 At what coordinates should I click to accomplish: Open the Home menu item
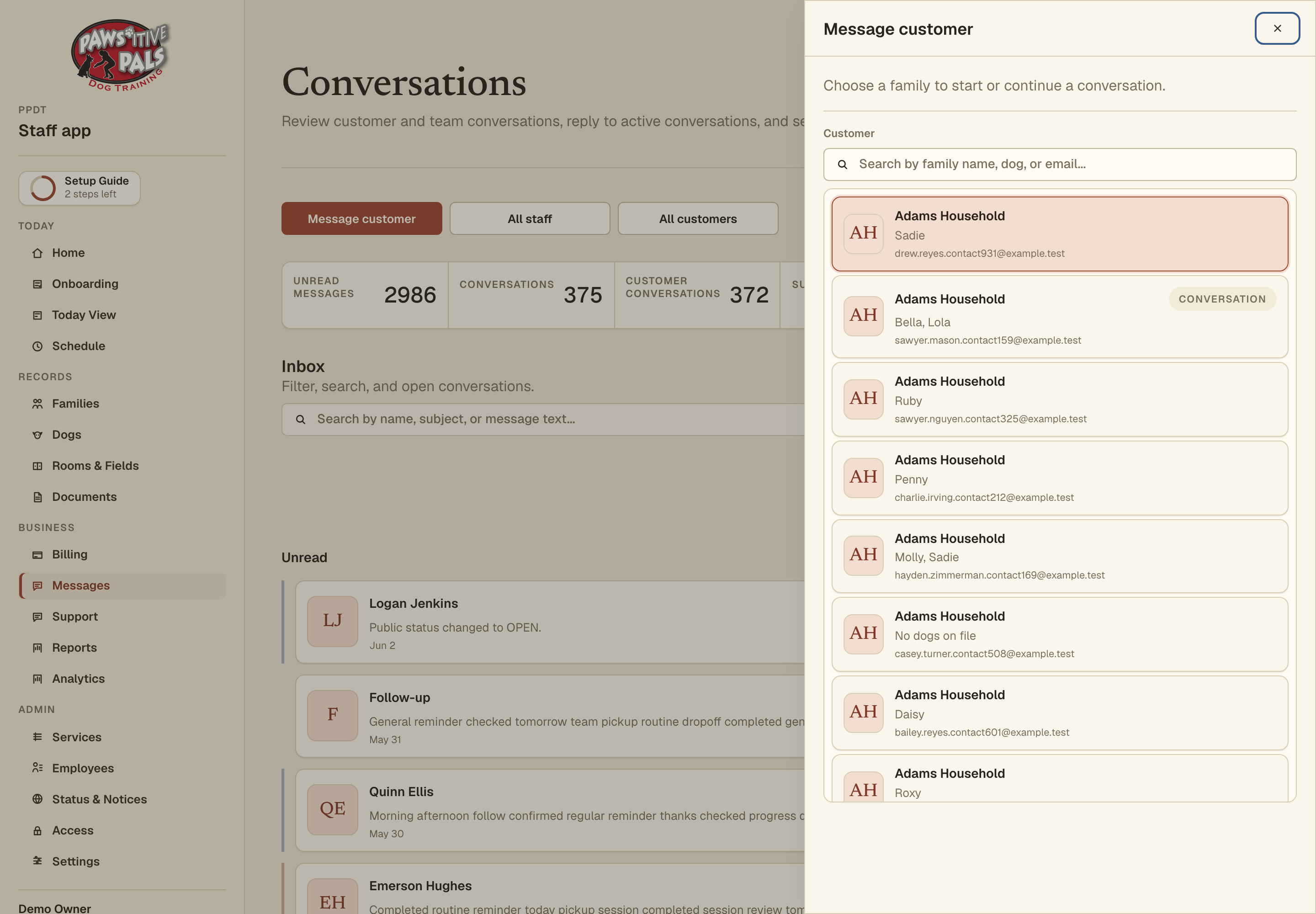[68, 253]
